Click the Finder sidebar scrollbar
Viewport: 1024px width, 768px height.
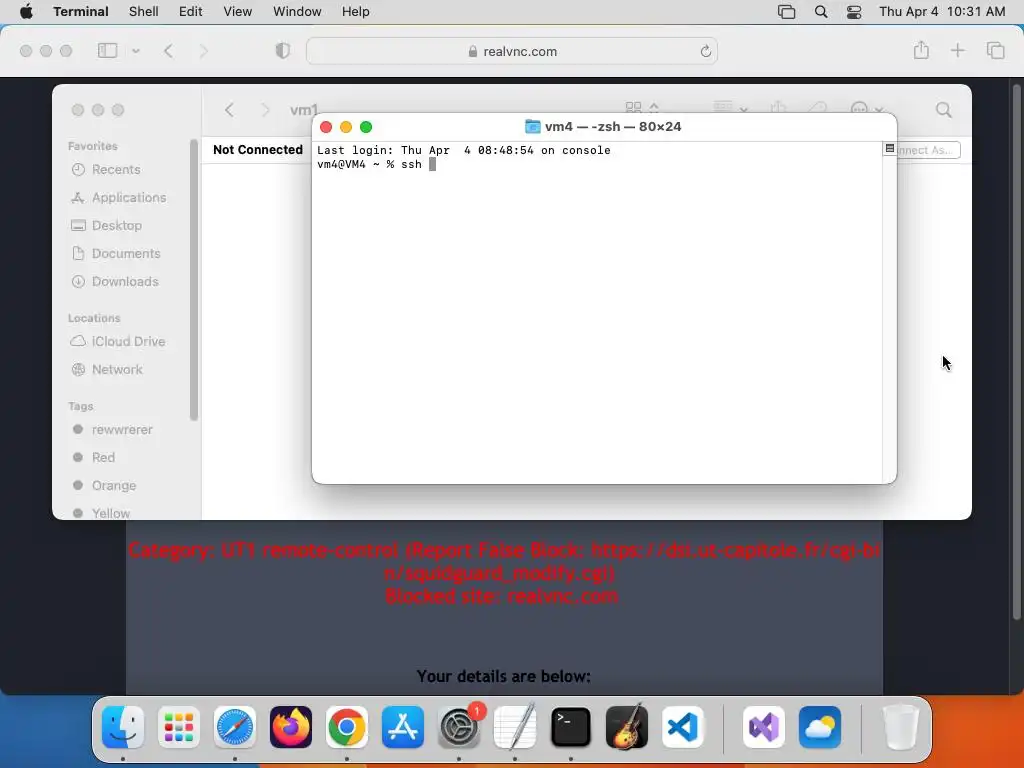tap(193, 280)
